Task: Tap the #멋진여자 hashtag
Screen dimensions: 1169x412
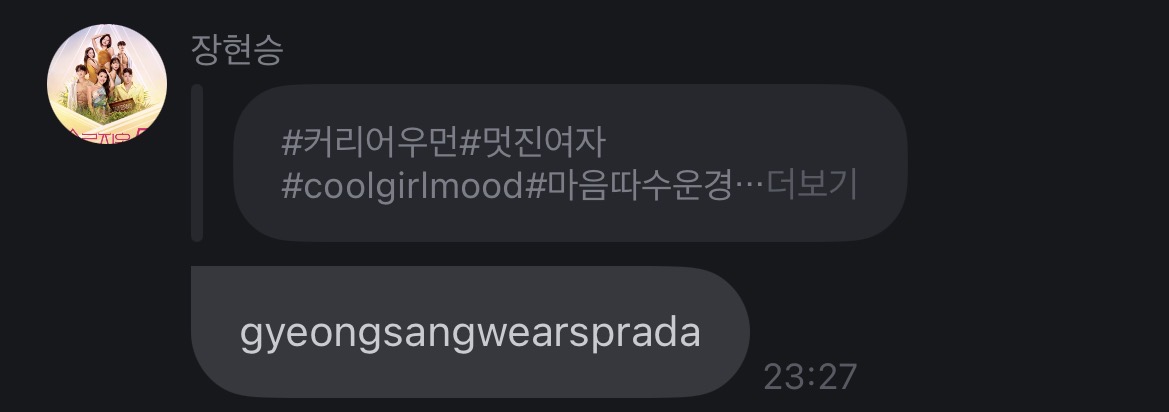Action: (532, 142)
